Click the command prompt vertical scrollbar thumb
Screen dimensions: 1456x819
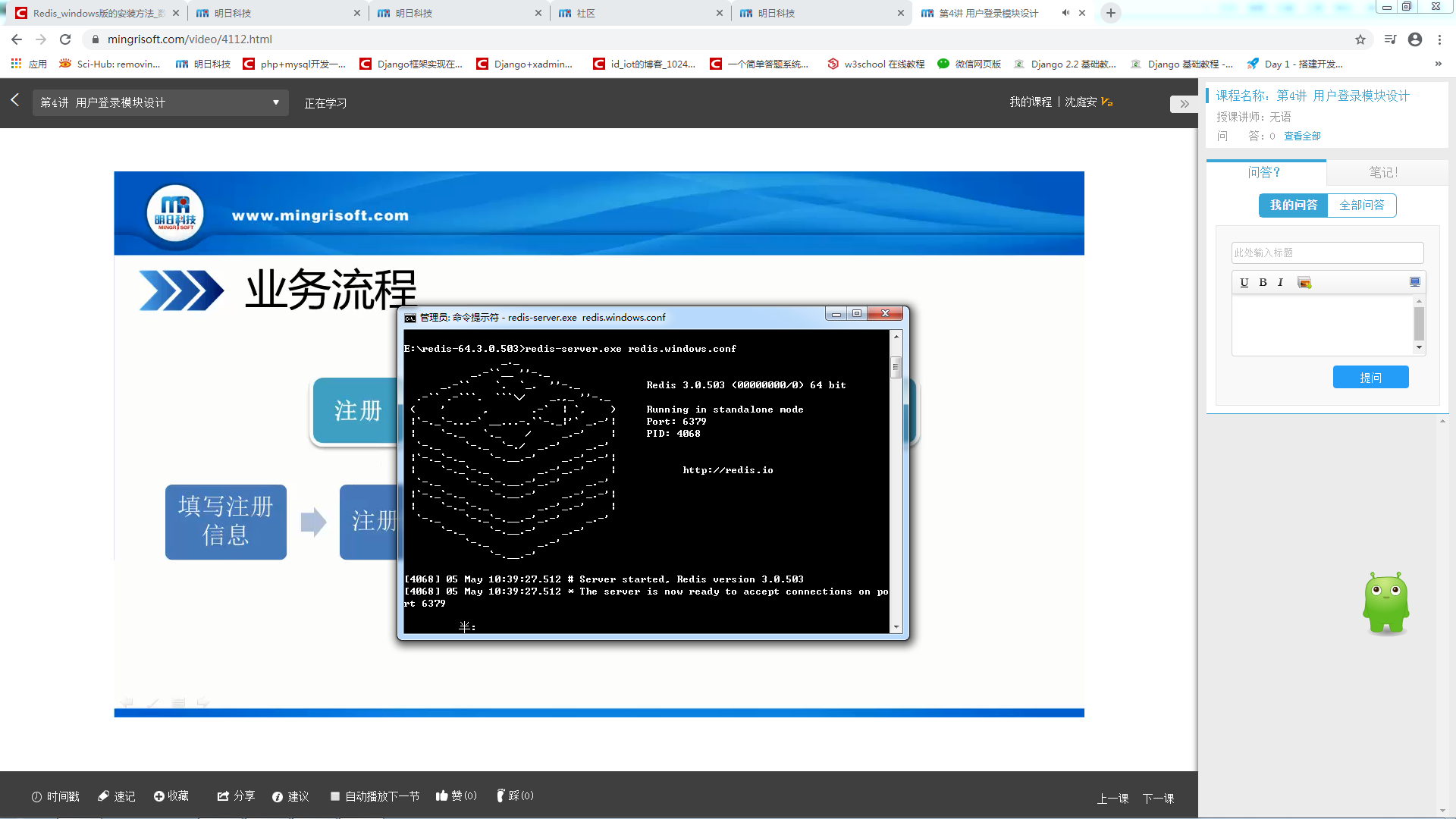(896, 367)
